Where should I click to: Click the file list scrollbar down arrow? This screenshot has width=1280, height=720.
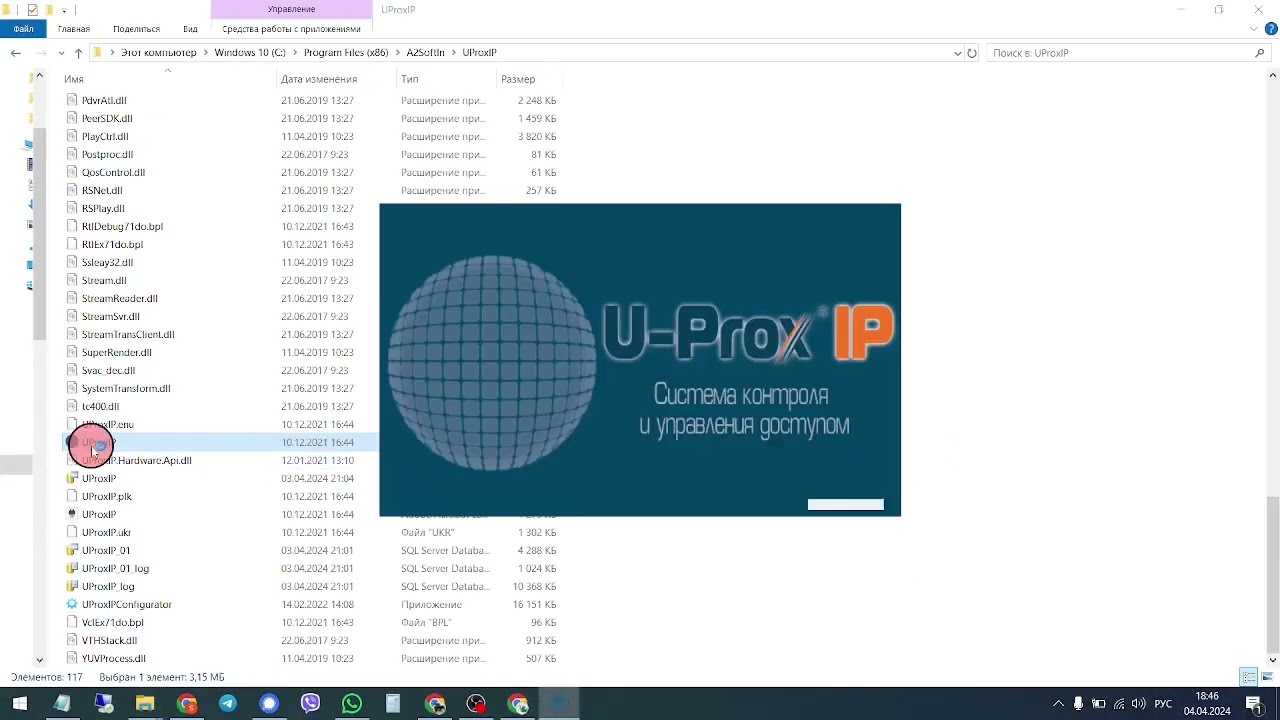point(1273,660)
